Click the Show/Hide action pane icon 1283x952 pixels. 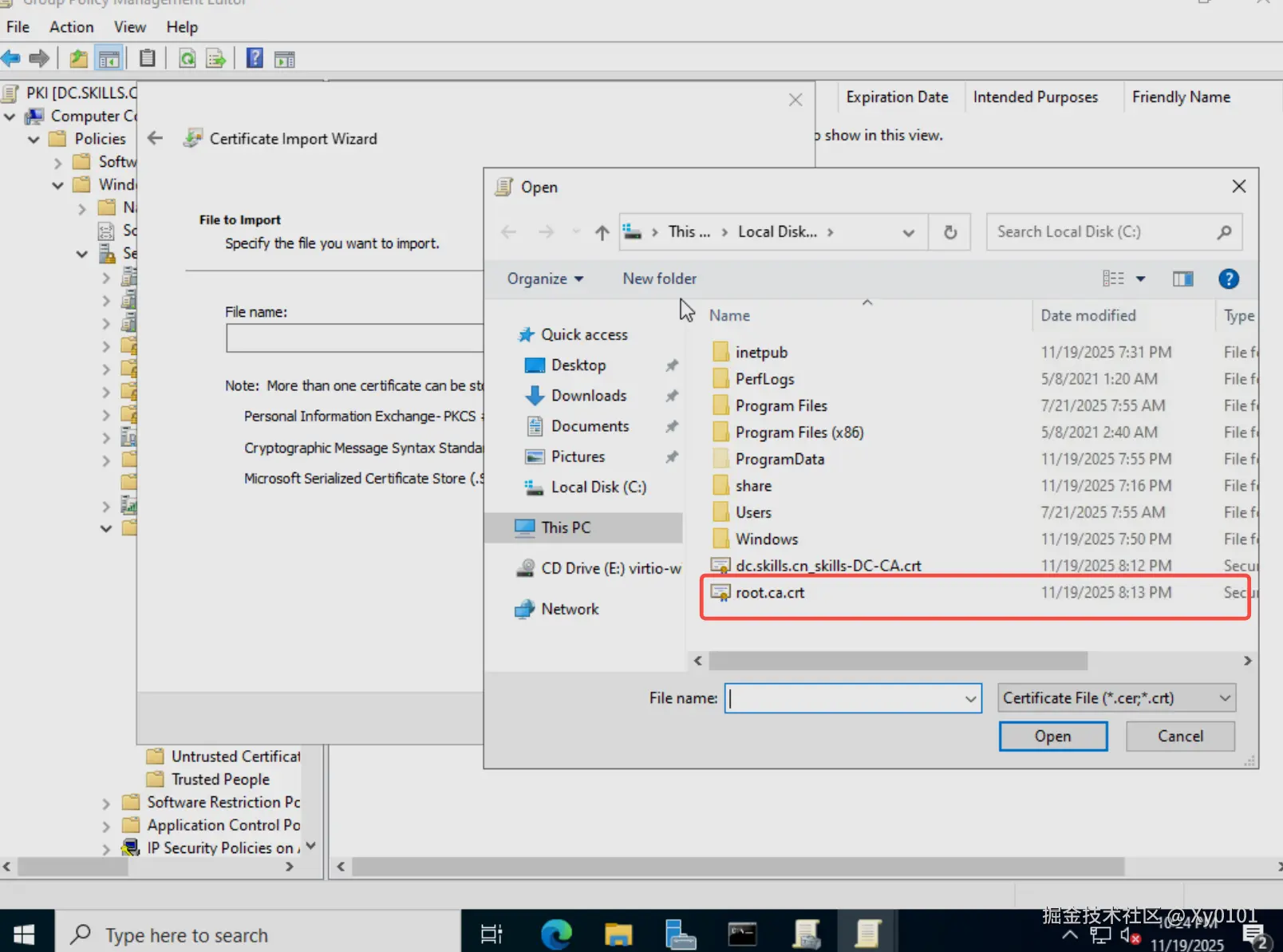click(x=284, y=58)
